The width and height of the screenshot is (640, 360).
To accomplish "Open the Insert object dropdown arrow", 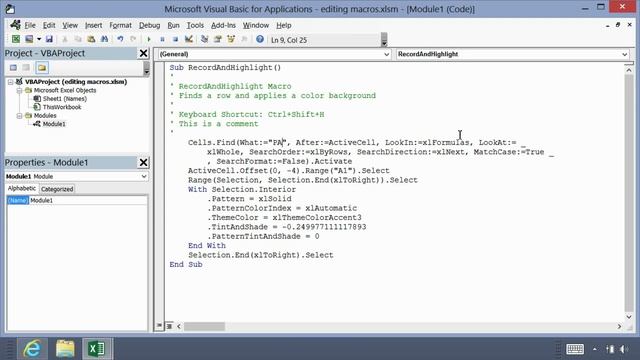I will pyautogui.click(x=39, y=39).
